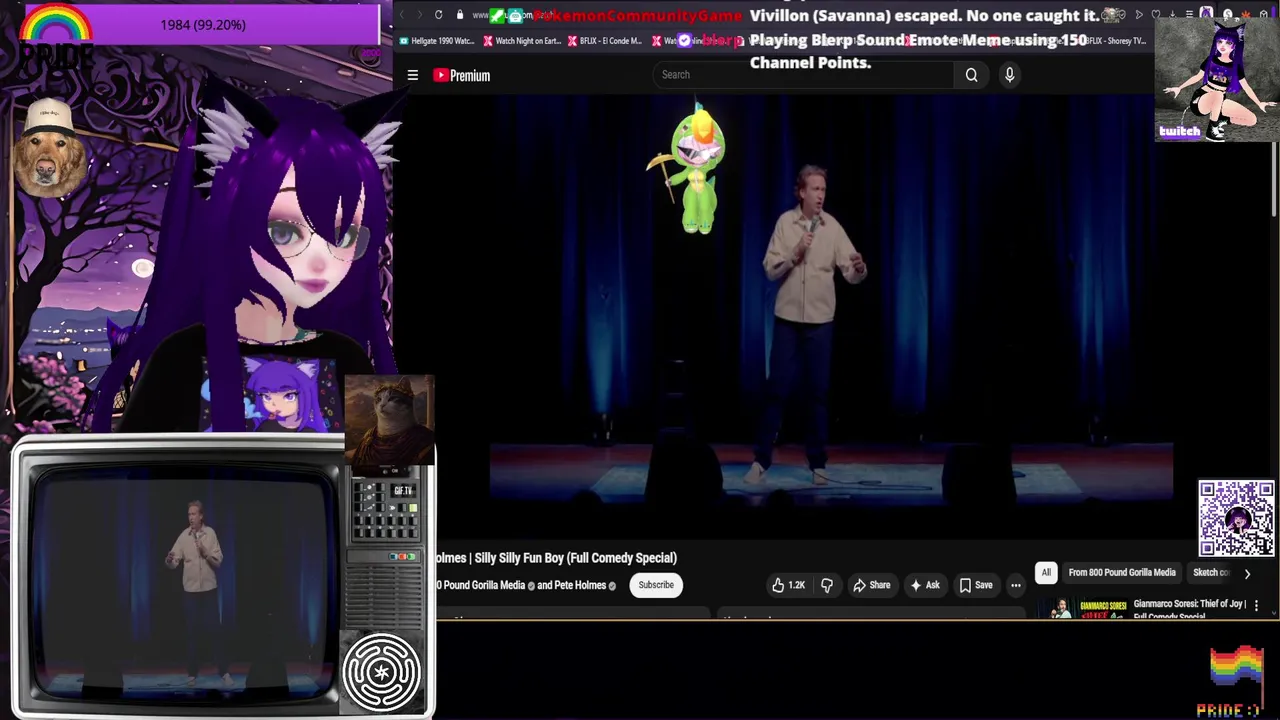Click the magnifier search button
The image size is (1280, 720).
coord(971,75)
